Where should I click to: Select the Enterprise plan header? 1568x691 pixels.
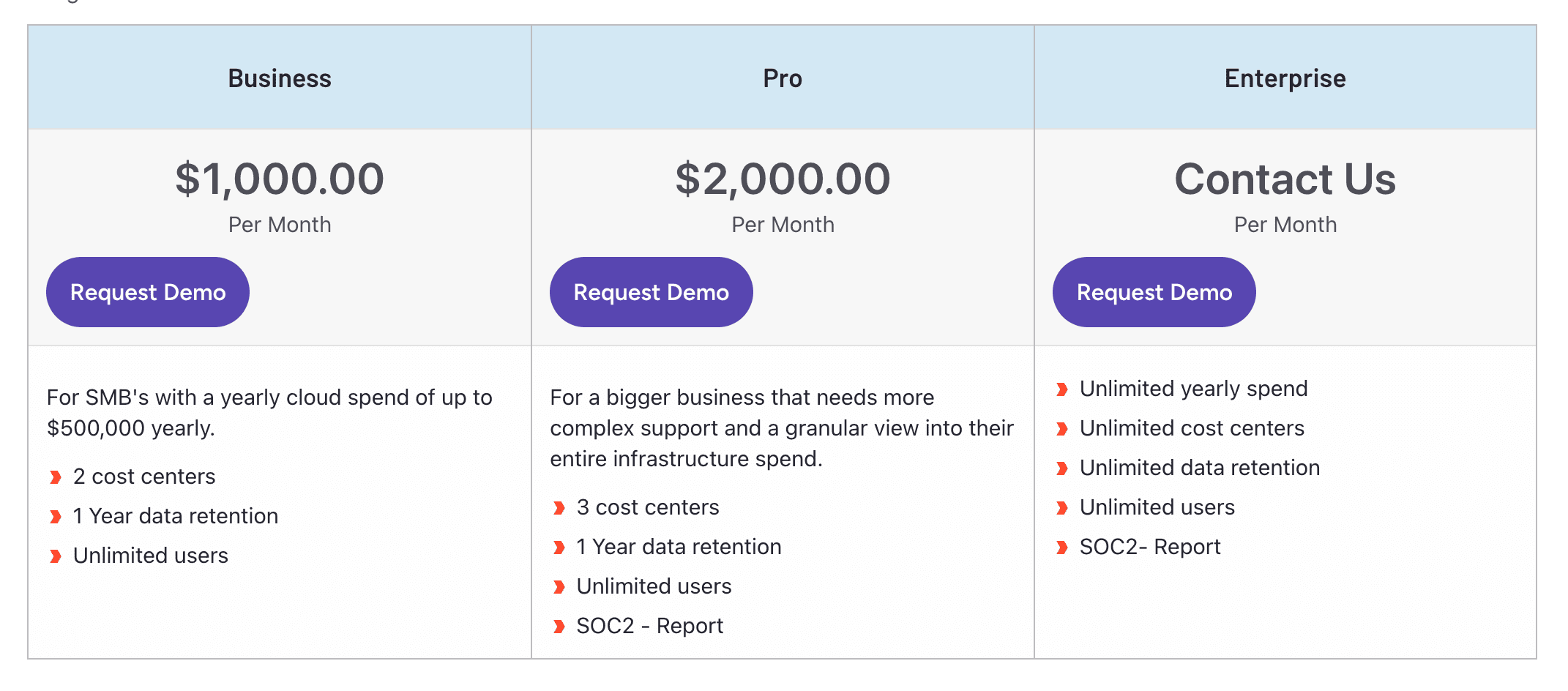pyautogui.click(x=1285, y=78)
